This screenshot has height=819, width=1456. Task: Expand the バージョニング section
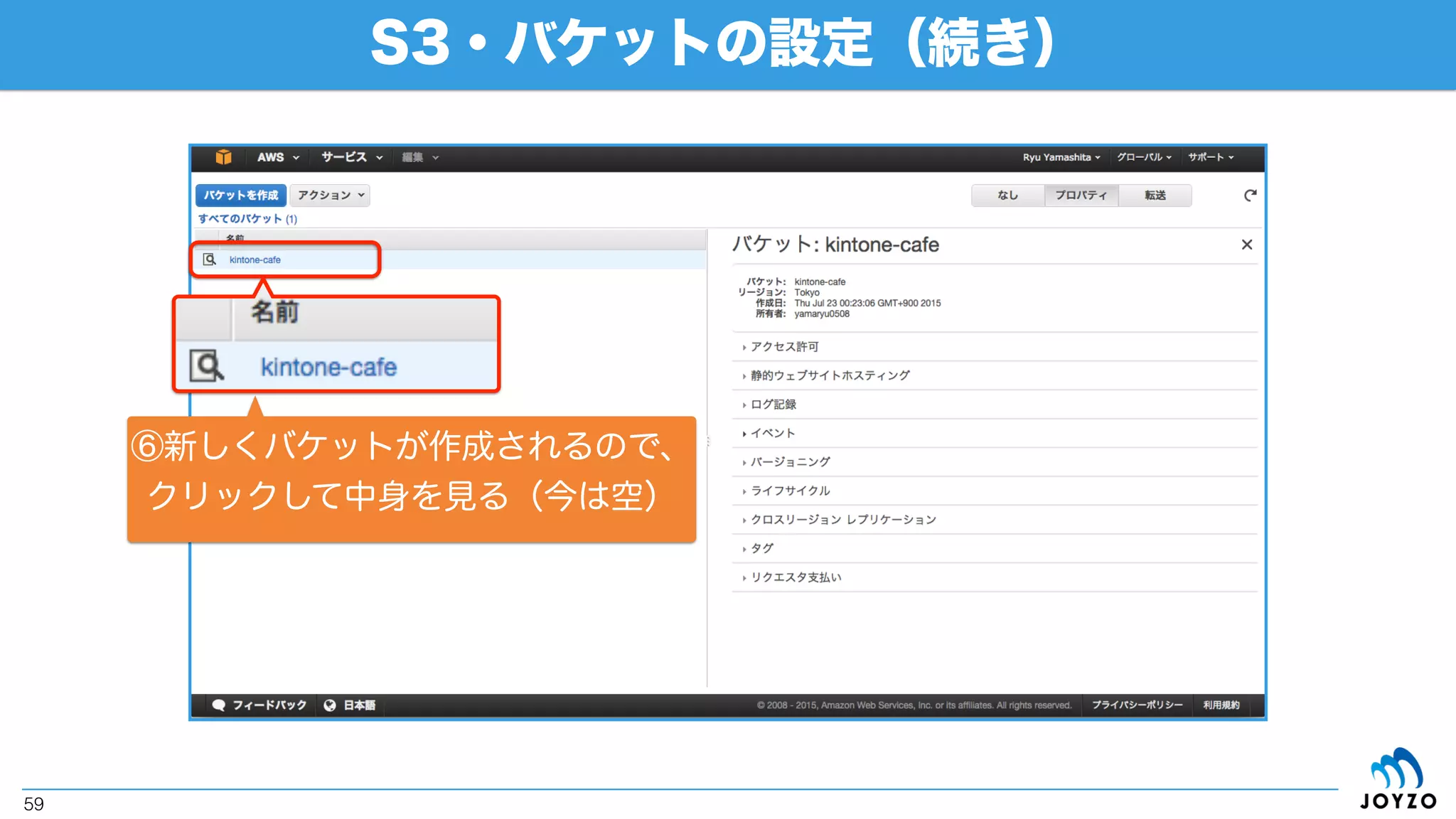(790, 462)
